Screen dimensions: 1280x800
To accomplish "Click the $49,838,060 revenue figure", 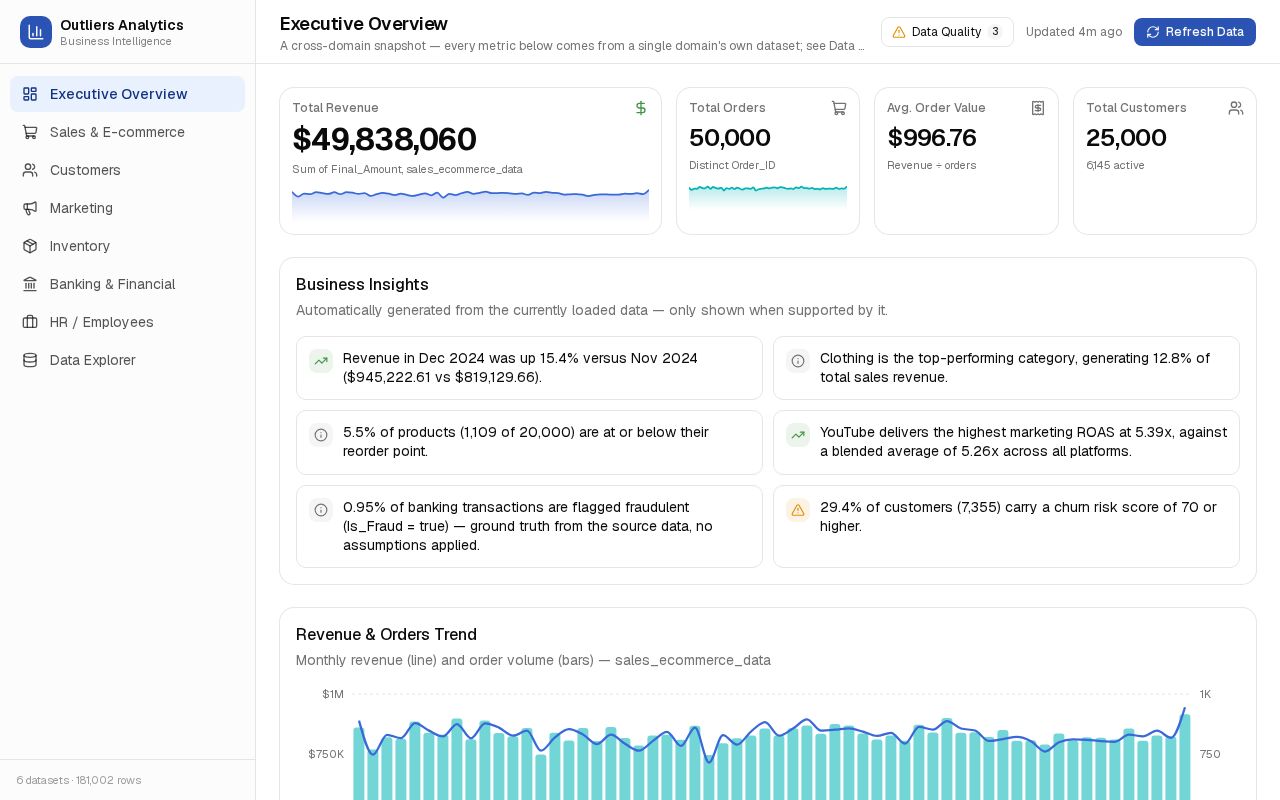I will point(384,139).
